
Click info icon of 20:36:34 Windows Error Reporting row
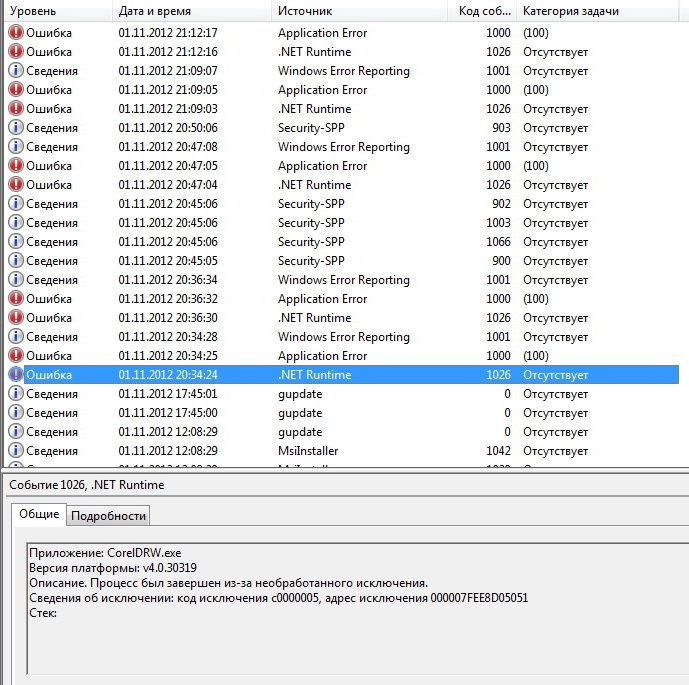16,279
